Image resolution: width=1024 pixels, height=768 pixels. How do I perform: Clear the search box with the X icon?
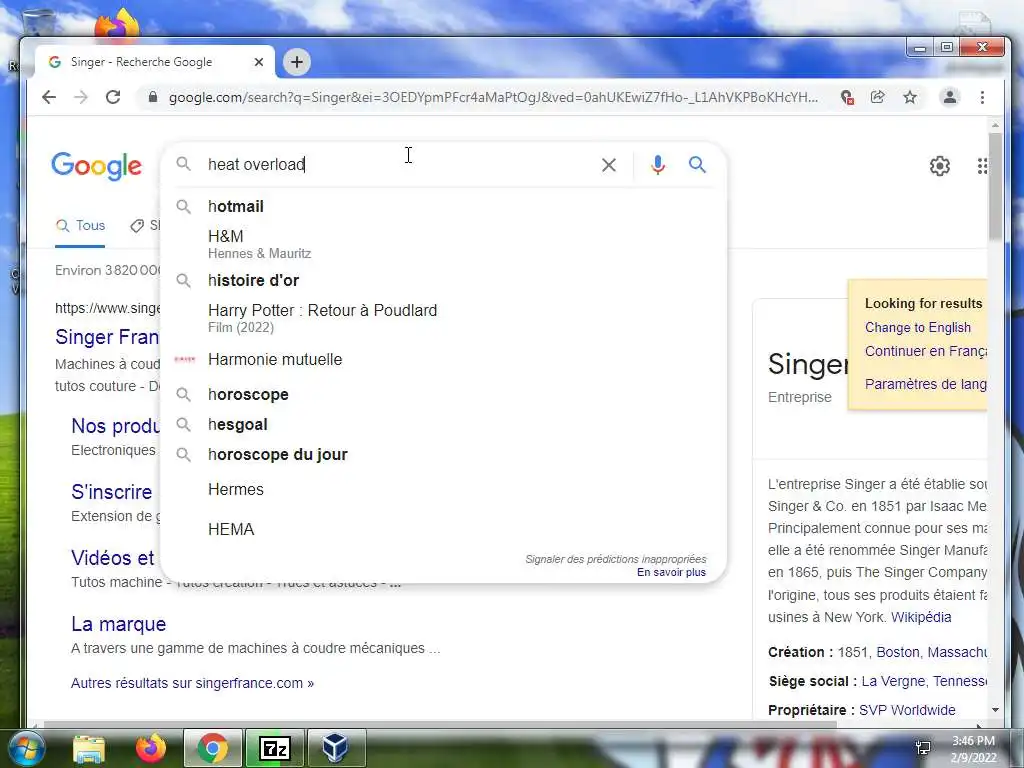(609, 165)
